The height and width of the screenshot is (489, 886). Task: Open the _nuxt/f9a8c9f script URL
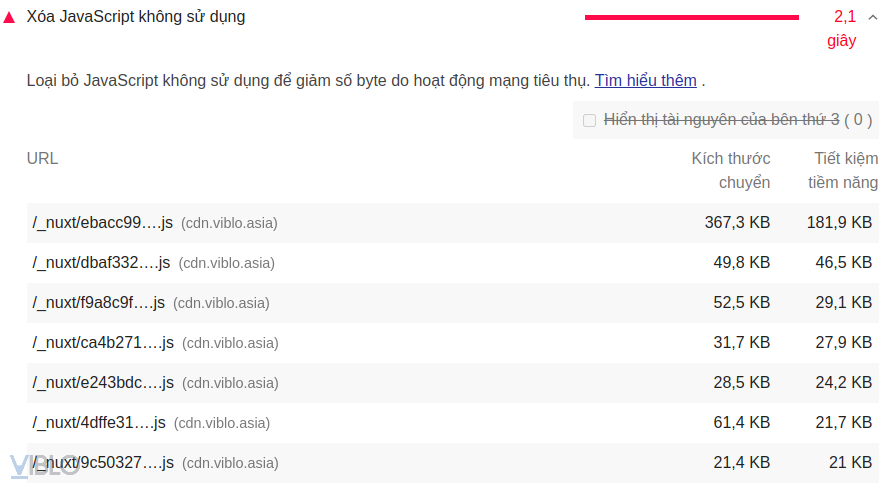[x=99, y=303]
